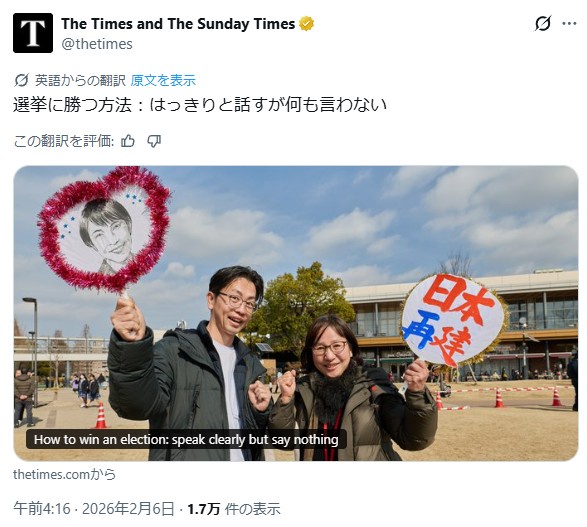Click 原文を表示 to show original text
Screen dimensions: 587x527
[x=163, y=80]
